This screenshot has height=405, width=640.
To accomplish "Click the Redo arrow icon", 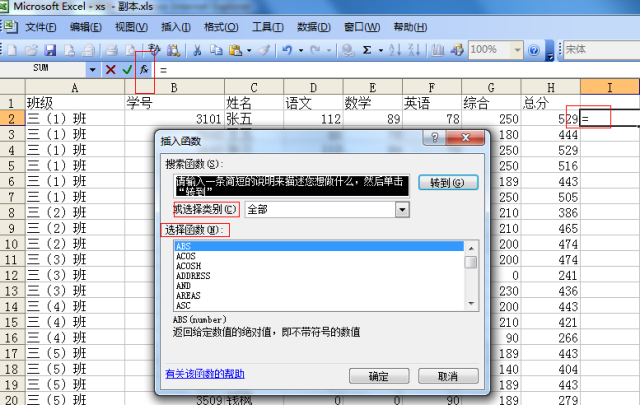I will pyautogui.click(x=315, y=50).
